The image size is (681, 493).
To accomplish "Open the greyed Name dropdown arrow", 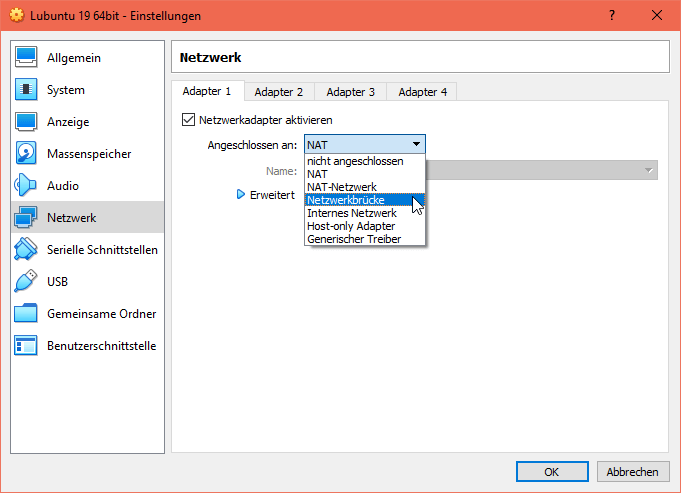I will (649, 171).
